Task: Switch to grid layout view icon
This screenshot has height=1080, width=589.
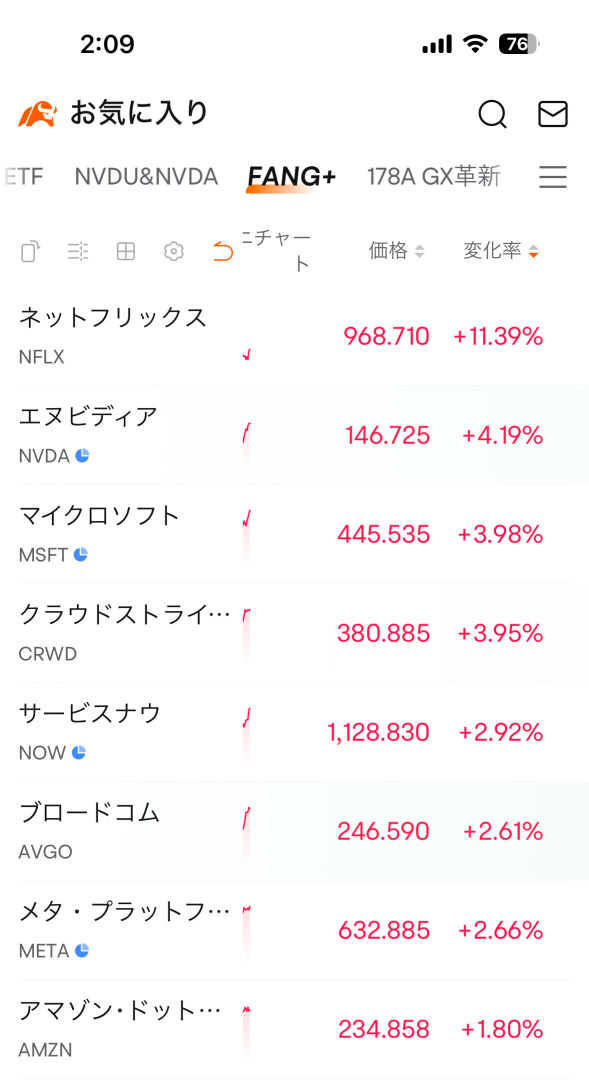Action: click(x=125, y=252)
